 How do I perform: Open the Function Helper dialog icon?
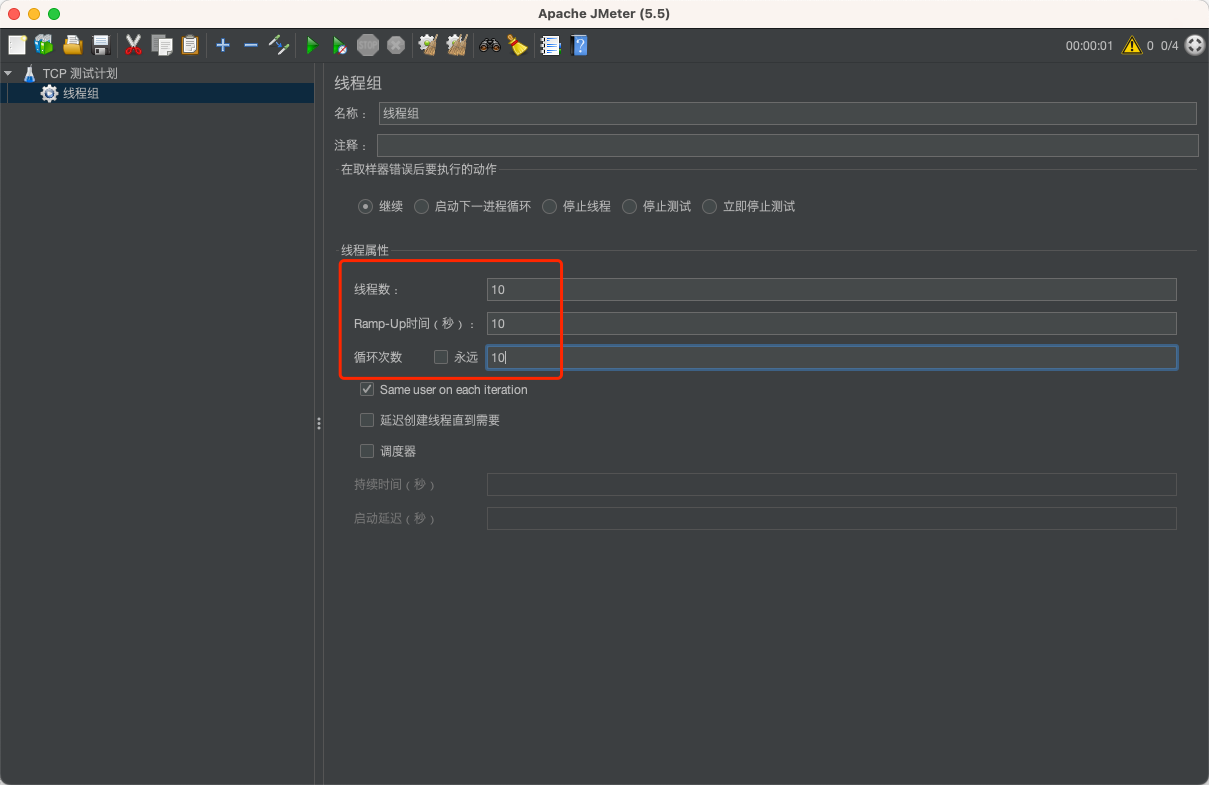point(550,45)
